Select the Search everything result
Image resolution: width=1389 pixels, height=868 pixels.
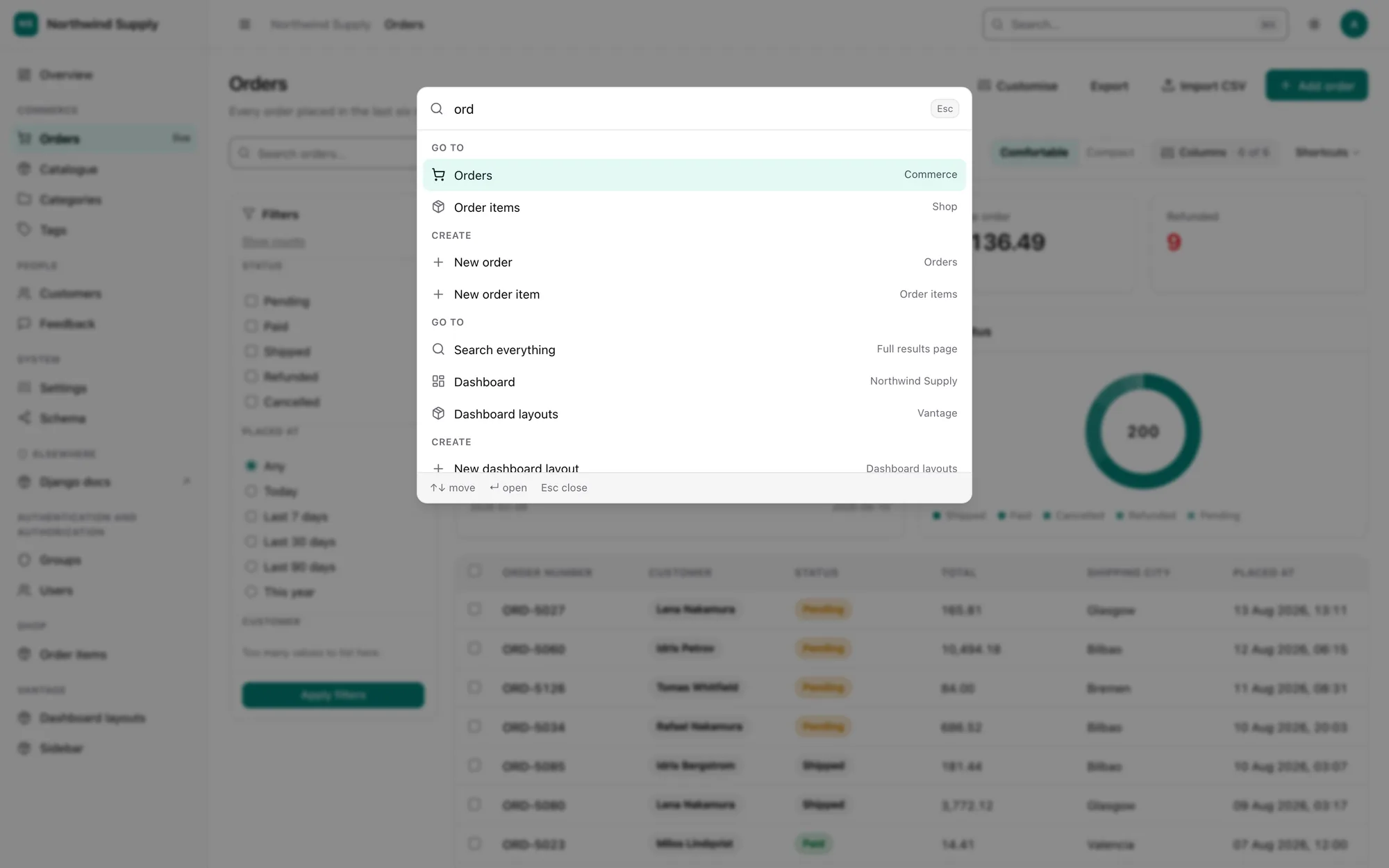pos(694,349)
